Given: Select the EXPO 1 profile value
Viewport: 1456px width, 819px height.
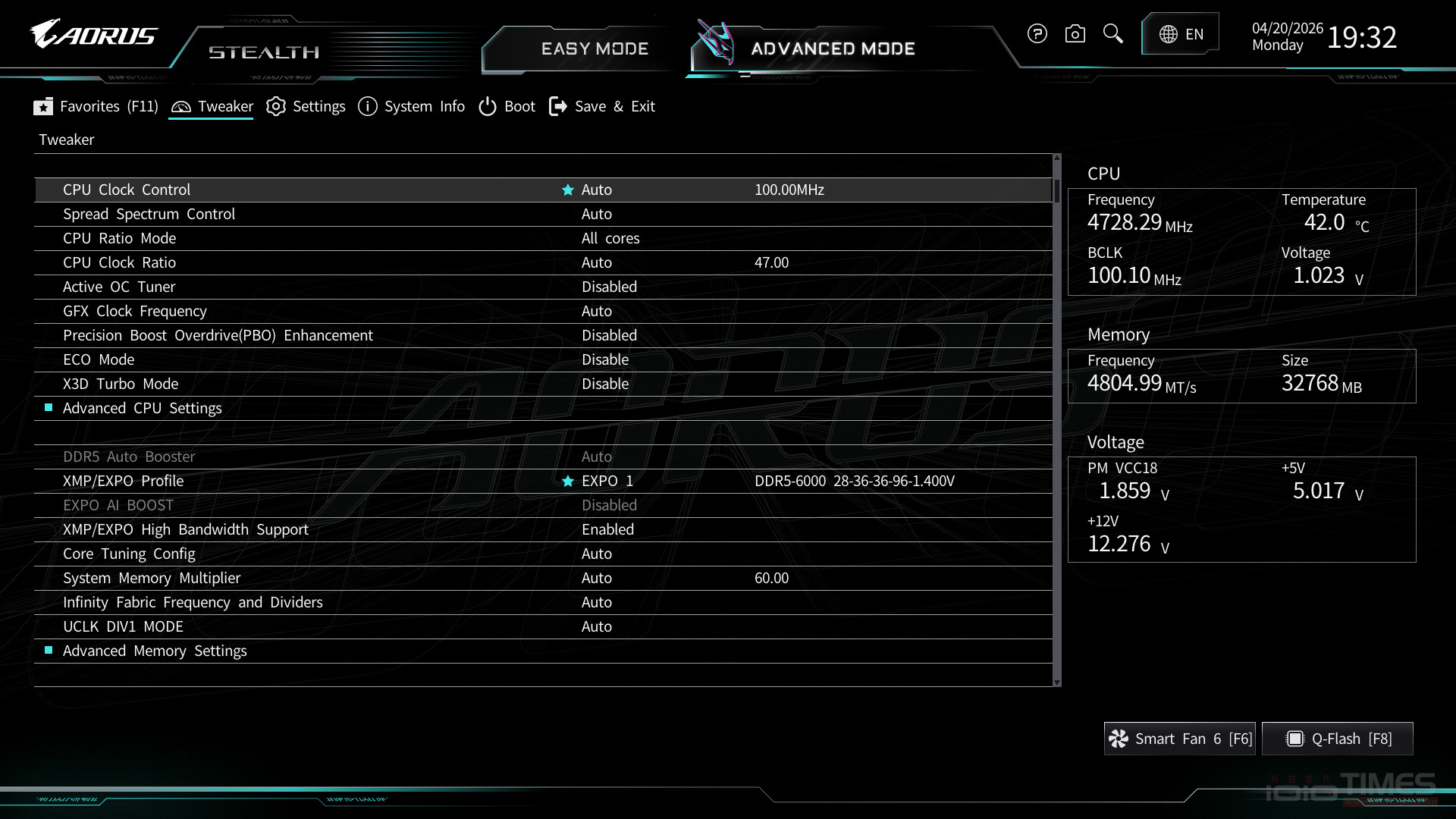Looking at the screenshot, I should (606, 481).
